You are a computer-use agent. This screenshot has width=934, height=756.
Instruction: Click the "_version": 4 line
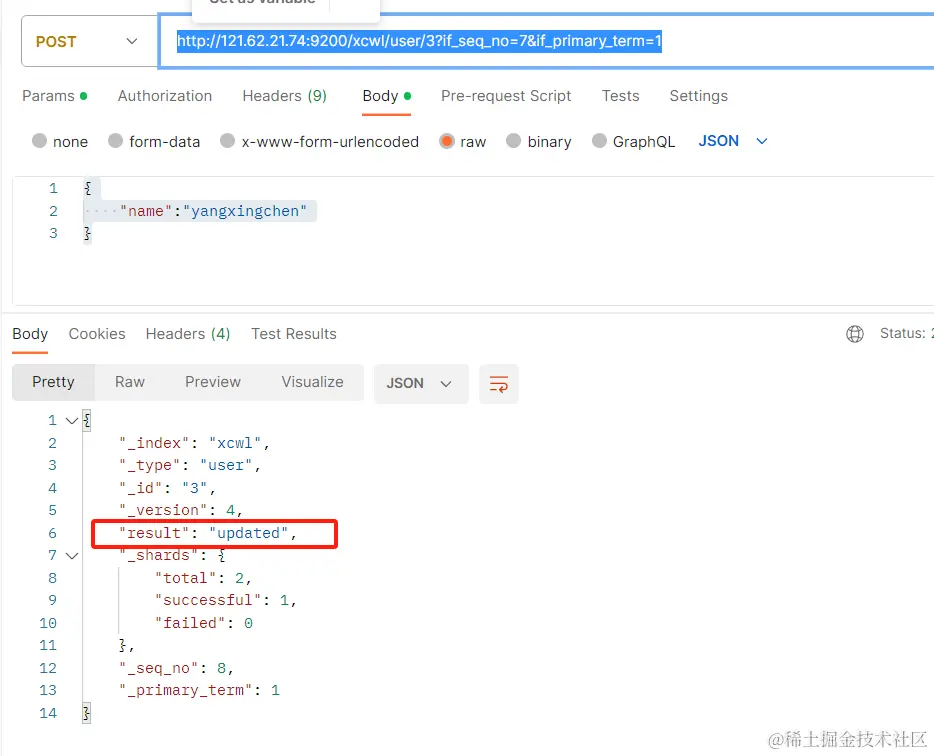point(180,511)
